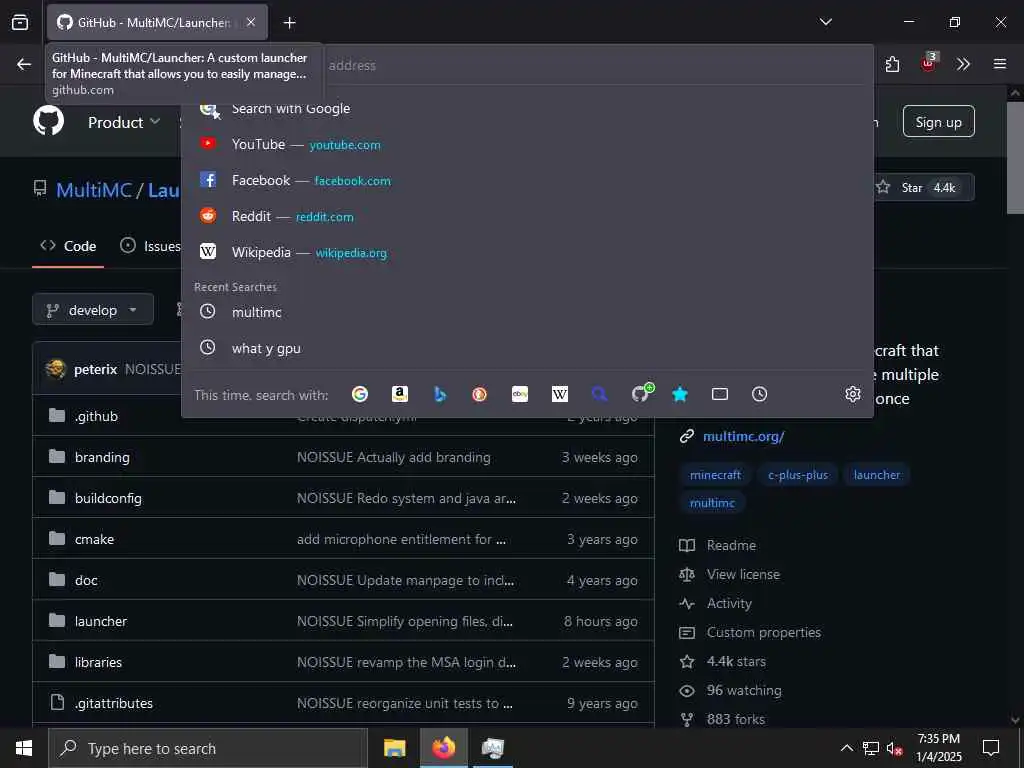Screen dimensions: 1024x768
Task: Search this time with DuckDuckGo icon
Action: tap(479, 394)
